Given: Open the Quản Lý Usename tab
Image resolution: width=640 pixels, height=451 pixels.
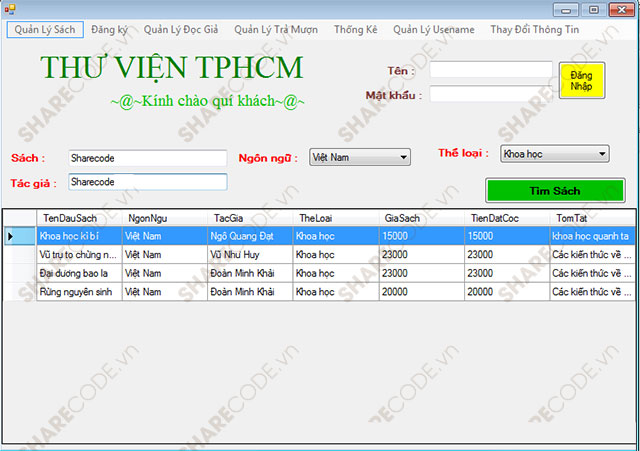Looking at the screenshot, I should (434, 30).
